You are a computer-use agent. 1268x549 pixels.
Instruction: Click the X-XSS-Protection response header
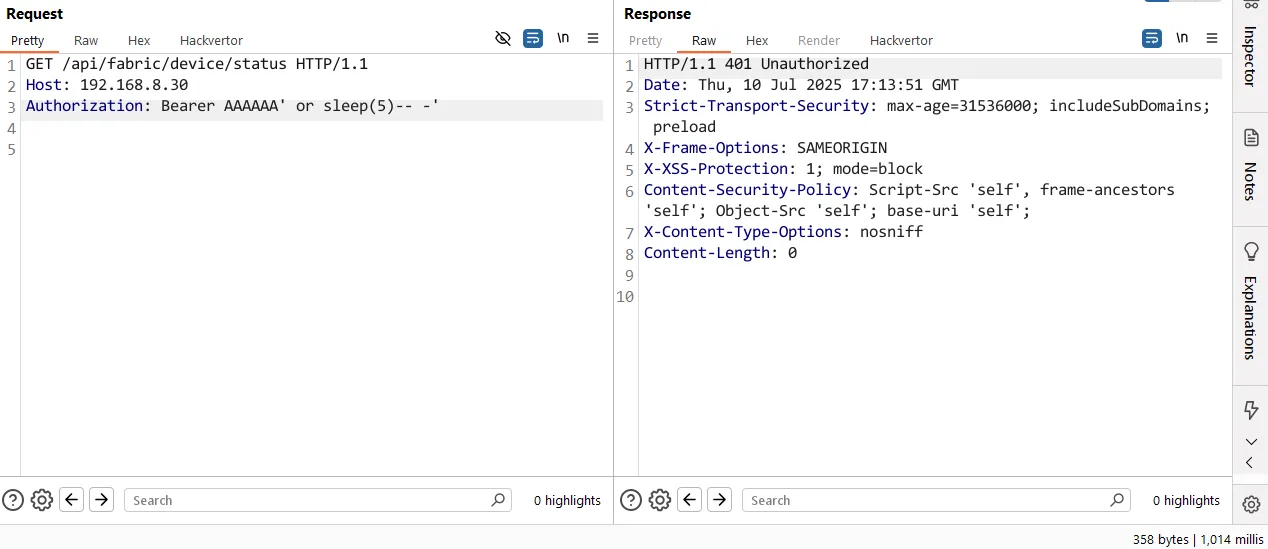(783, 169)
